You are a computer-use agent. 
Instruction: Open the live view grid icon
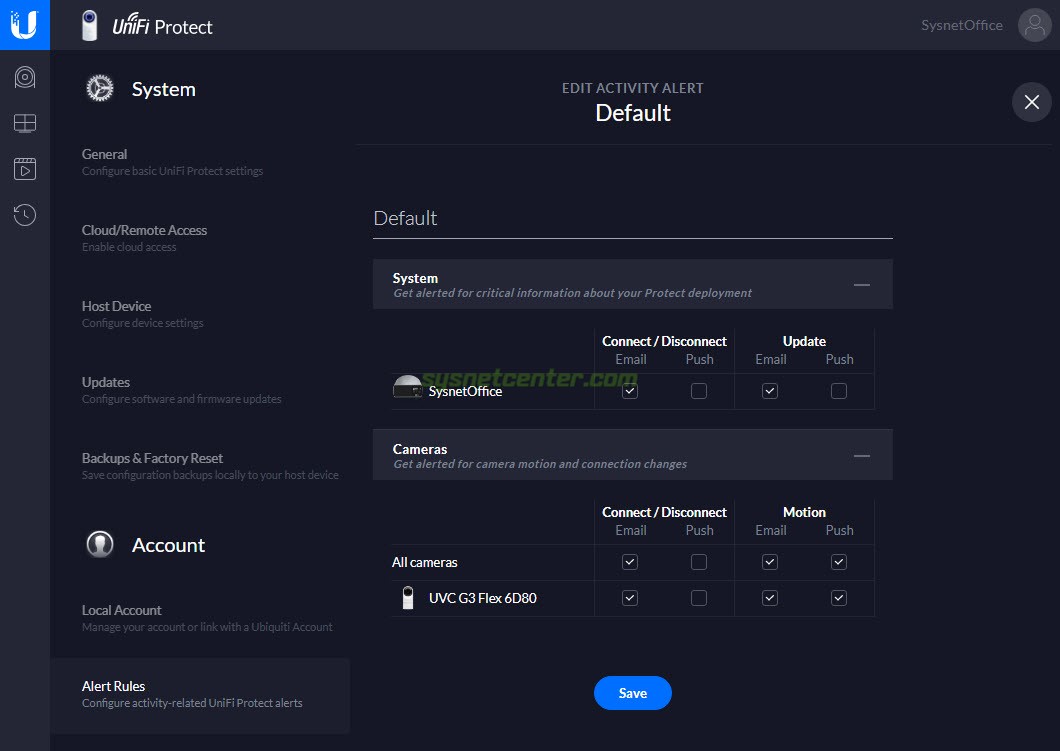(x=25, y=123)
